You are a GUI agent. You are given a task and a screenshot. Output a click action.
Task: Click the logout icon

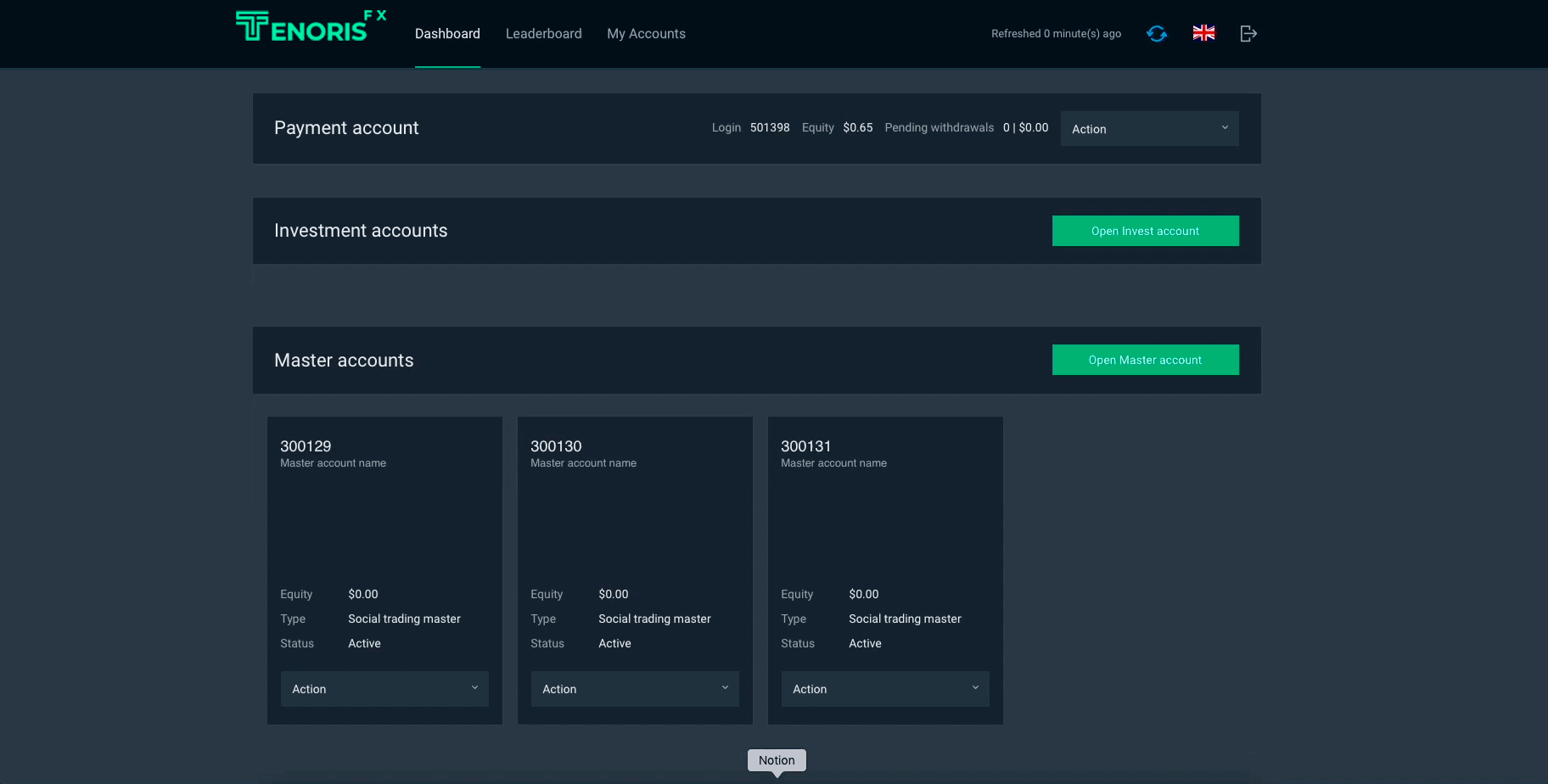pyautogui.click(x=1248, y=34)
